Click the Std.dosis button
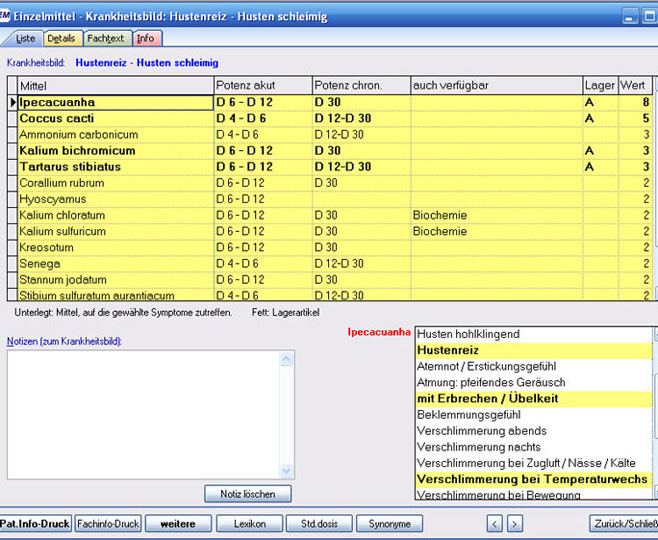 (320, 523)
